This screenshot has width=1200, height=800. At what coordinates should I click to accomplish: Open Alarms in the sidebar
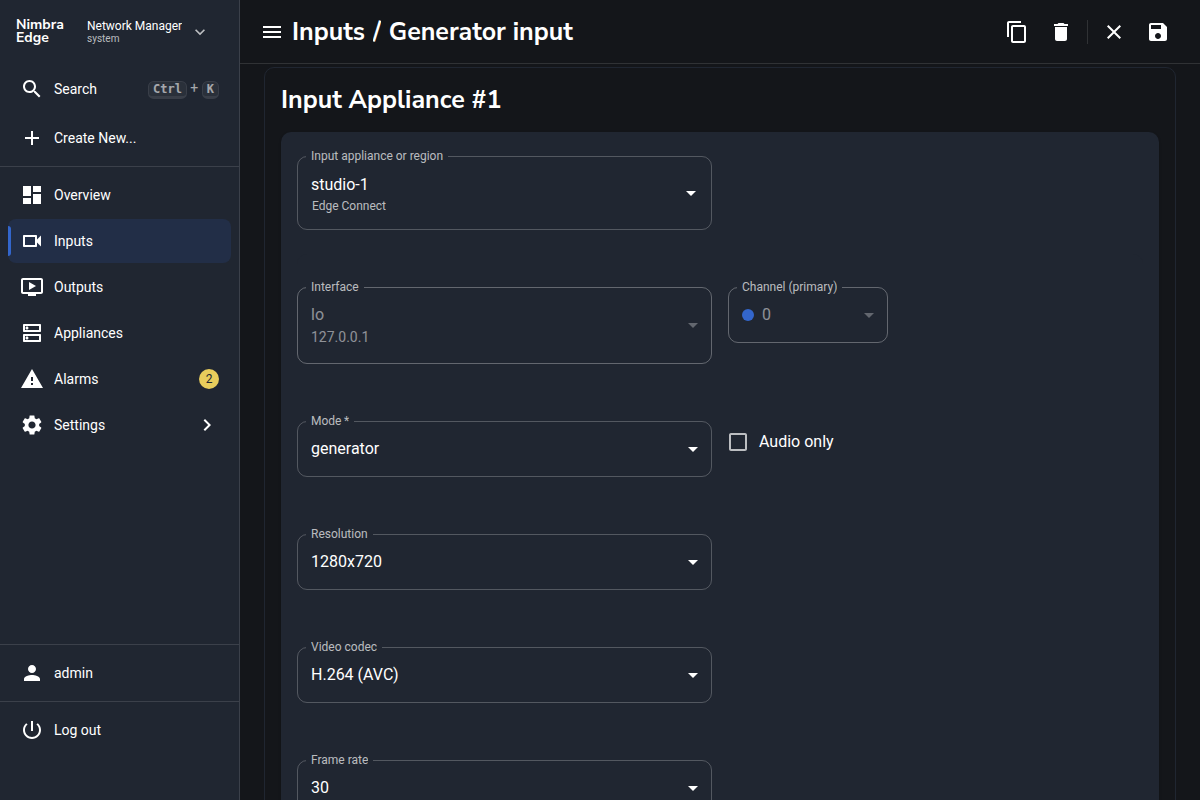tap(119, 379)
